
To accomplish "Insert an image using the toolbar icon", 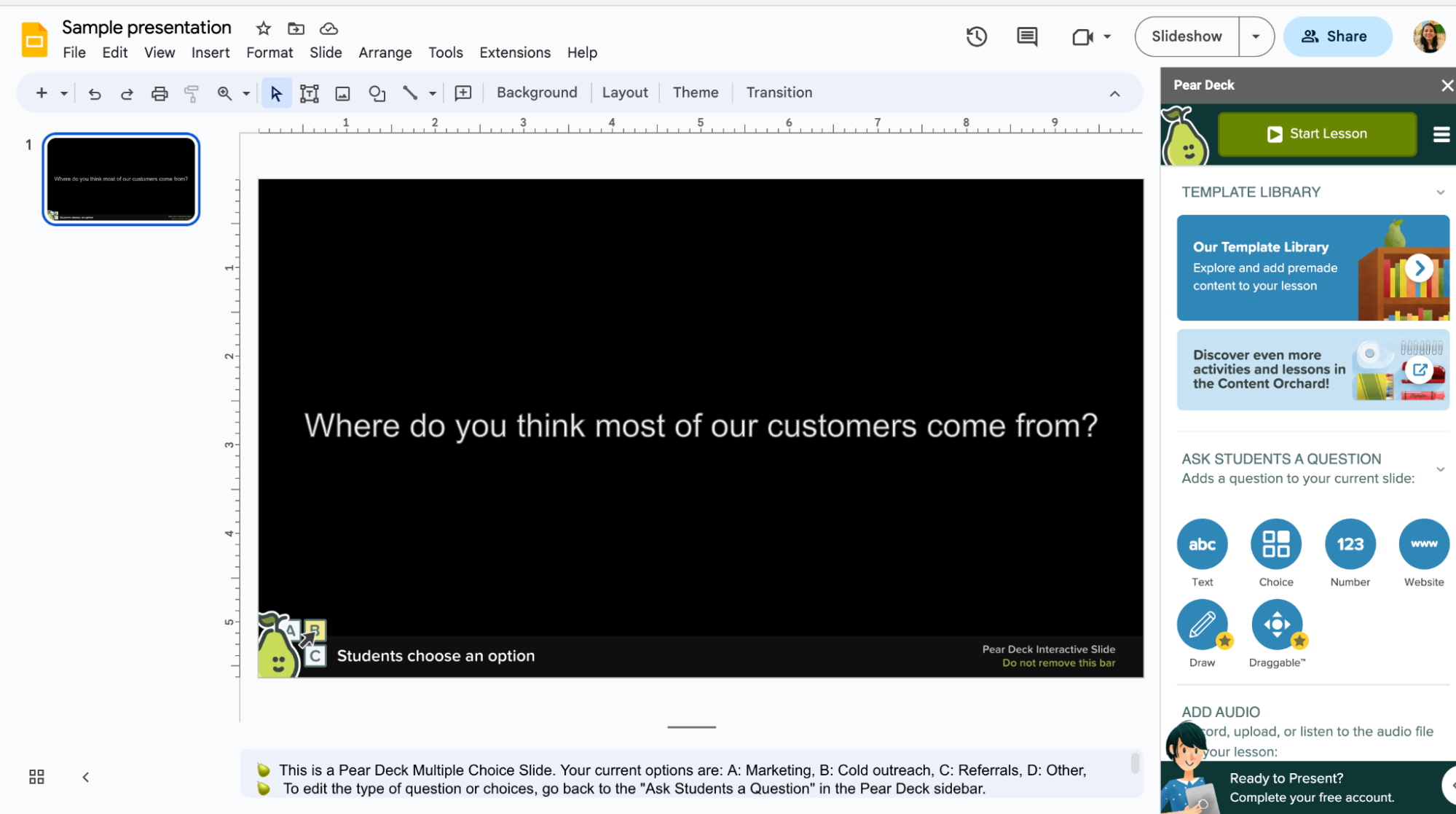I will 342,93.
